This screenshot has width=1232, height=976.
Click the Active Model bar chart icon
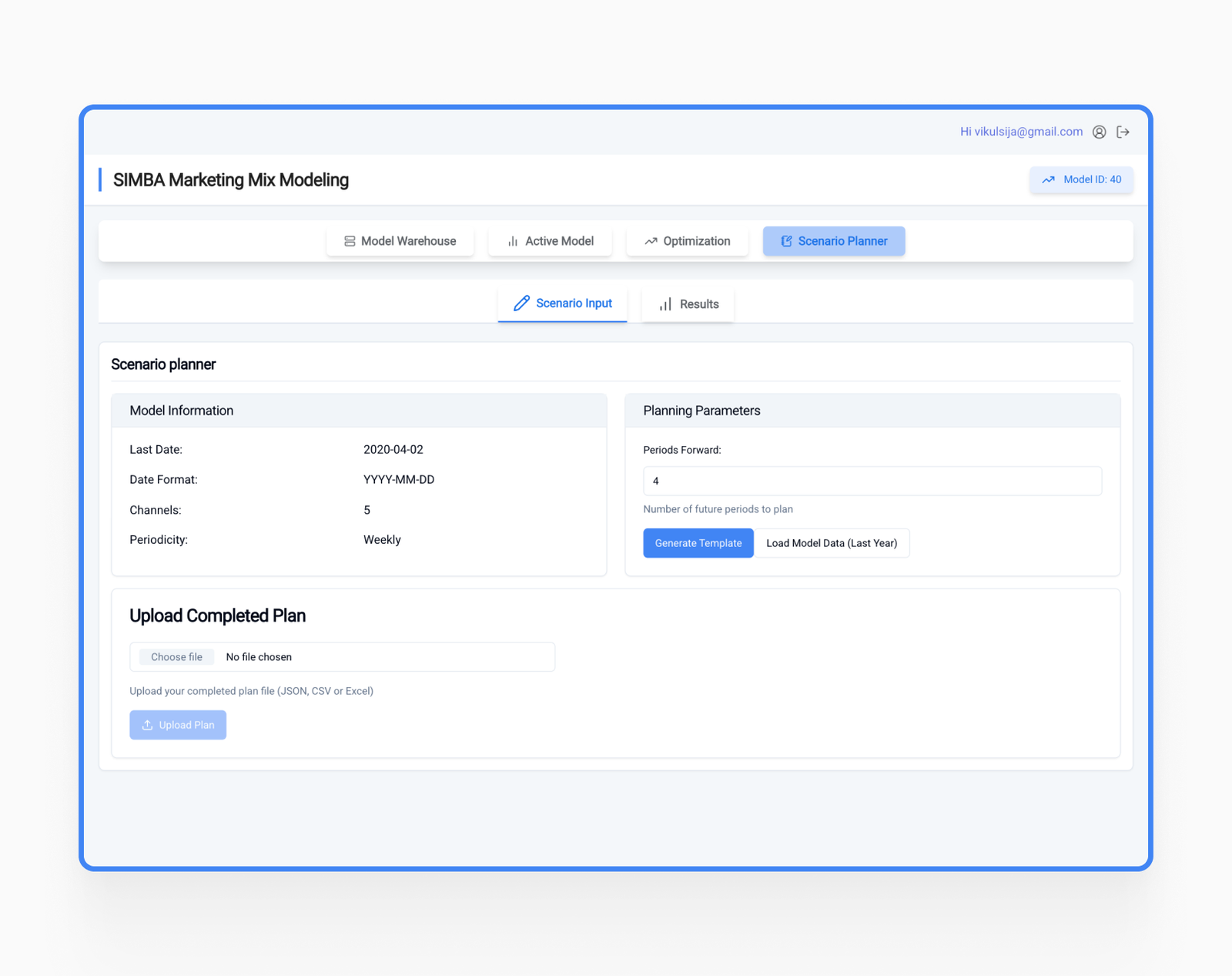513,241
